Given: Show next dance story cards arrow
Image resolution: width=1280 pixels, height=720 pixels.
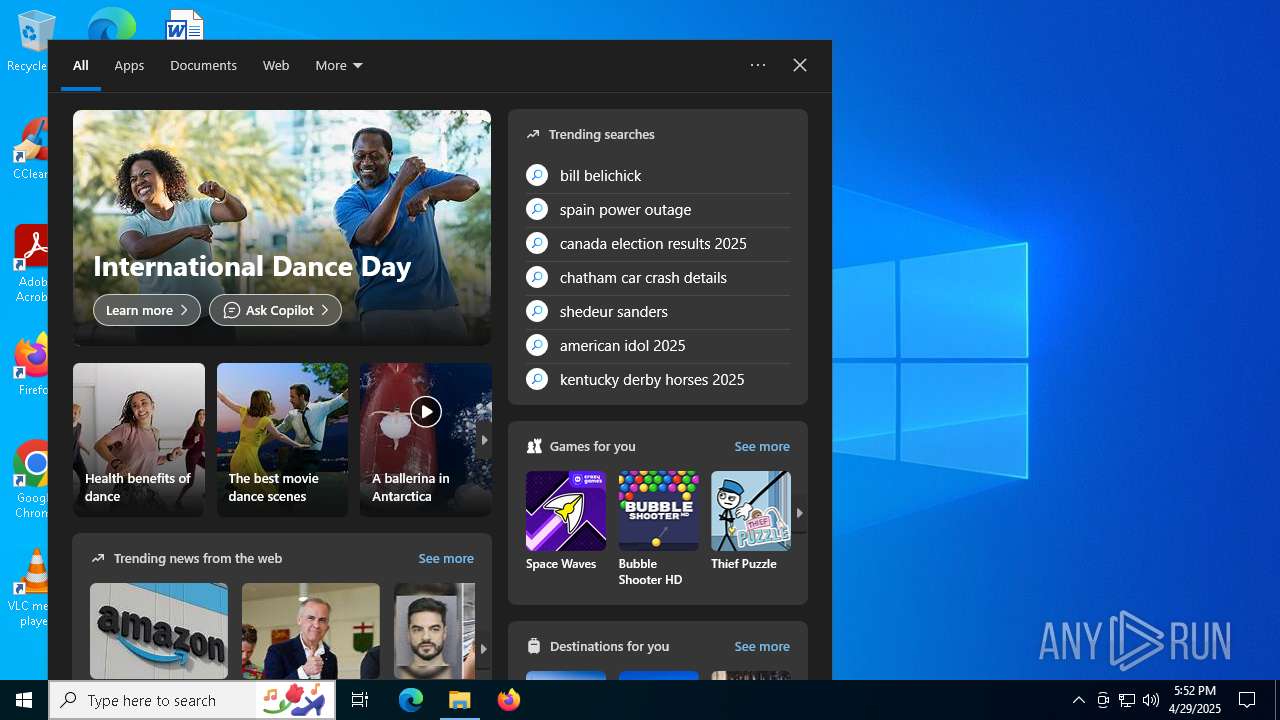Looking at the screenshot, I should click(x=484, y=440).
